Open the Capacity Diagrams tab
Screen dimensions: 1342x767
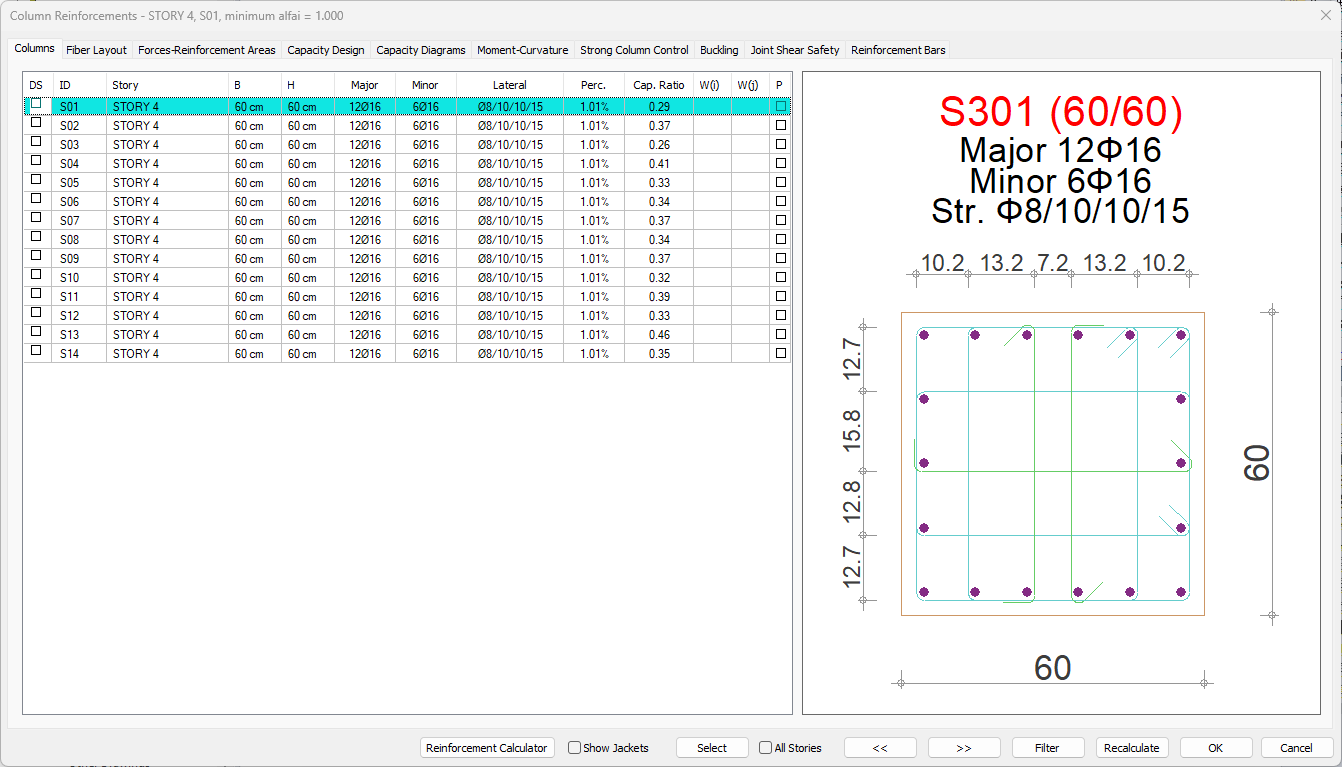(420, 50)
